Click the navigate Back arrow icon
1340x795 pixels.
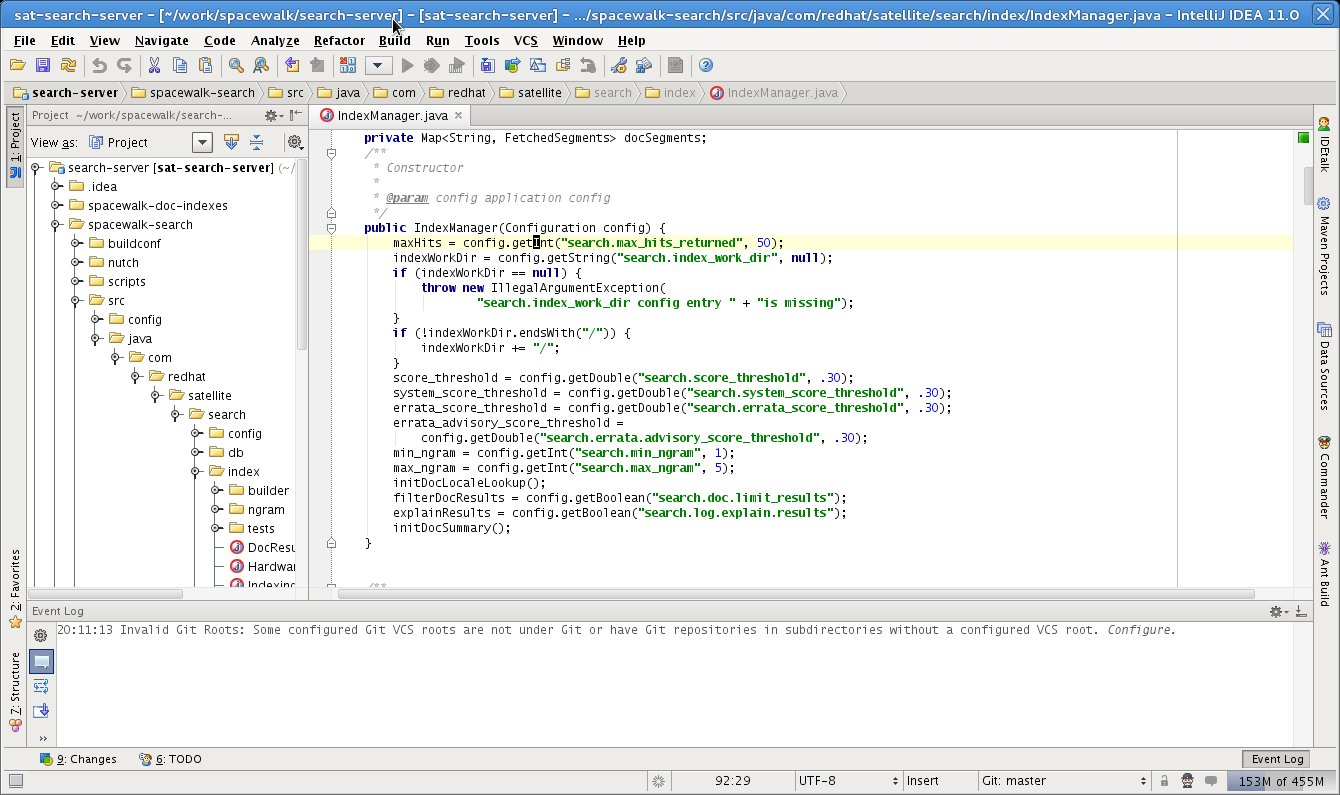click(x=292, y=65)
